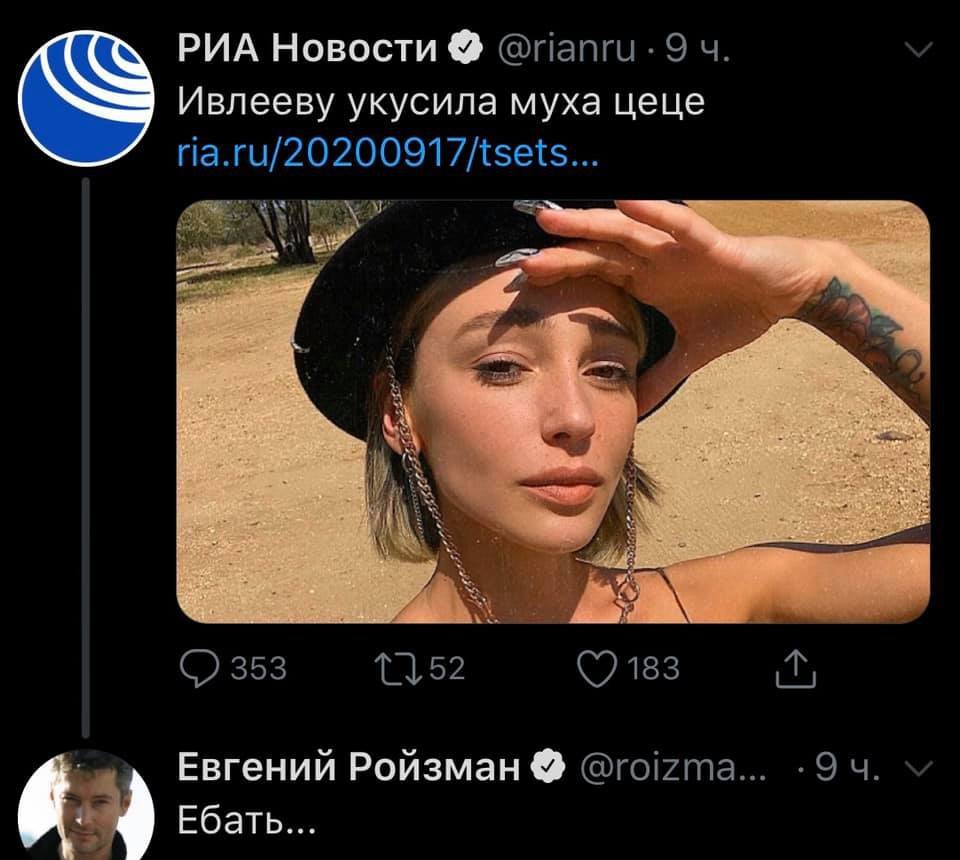View the attached photo of woman in hat

point(553,411)
